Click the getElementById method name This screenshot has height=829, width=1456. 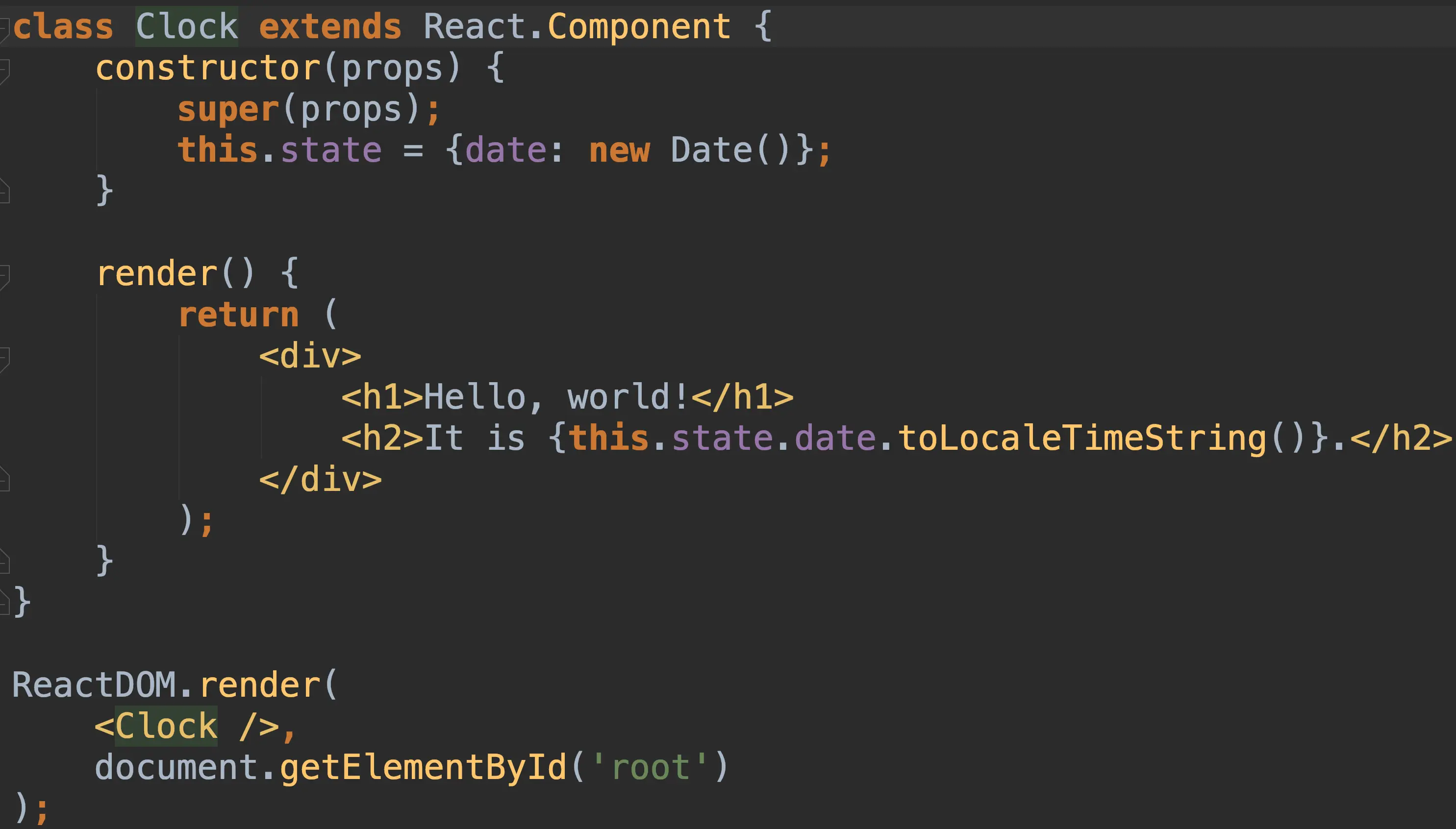click(x=423, y=767)
